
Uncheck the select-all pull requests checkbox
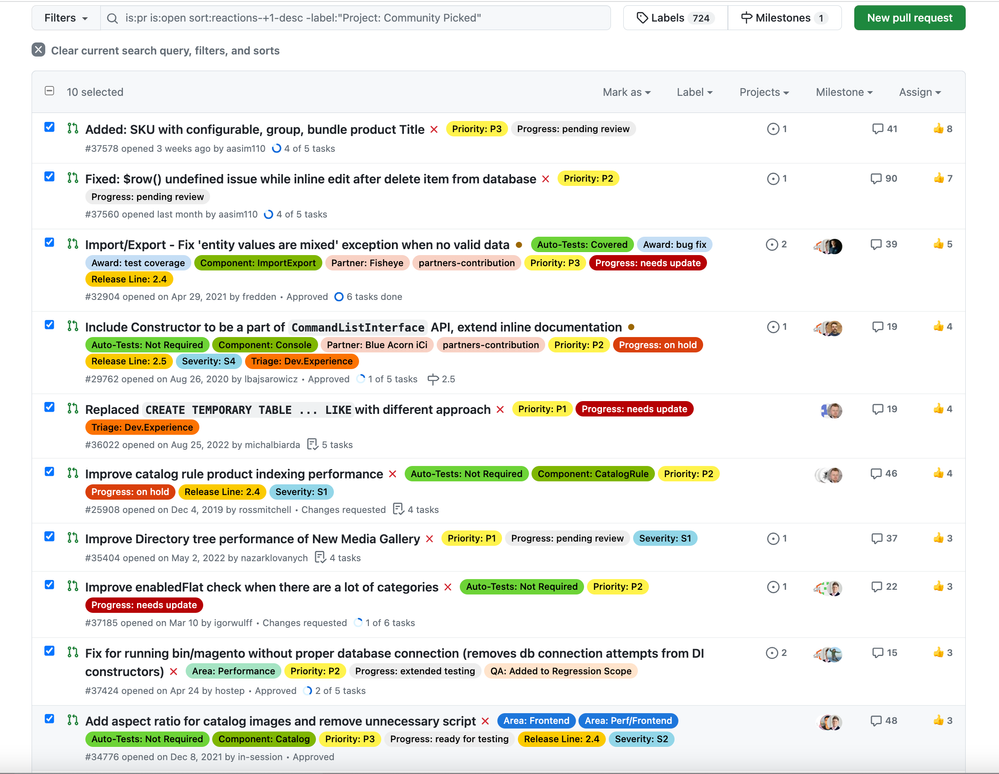point(49,92)
